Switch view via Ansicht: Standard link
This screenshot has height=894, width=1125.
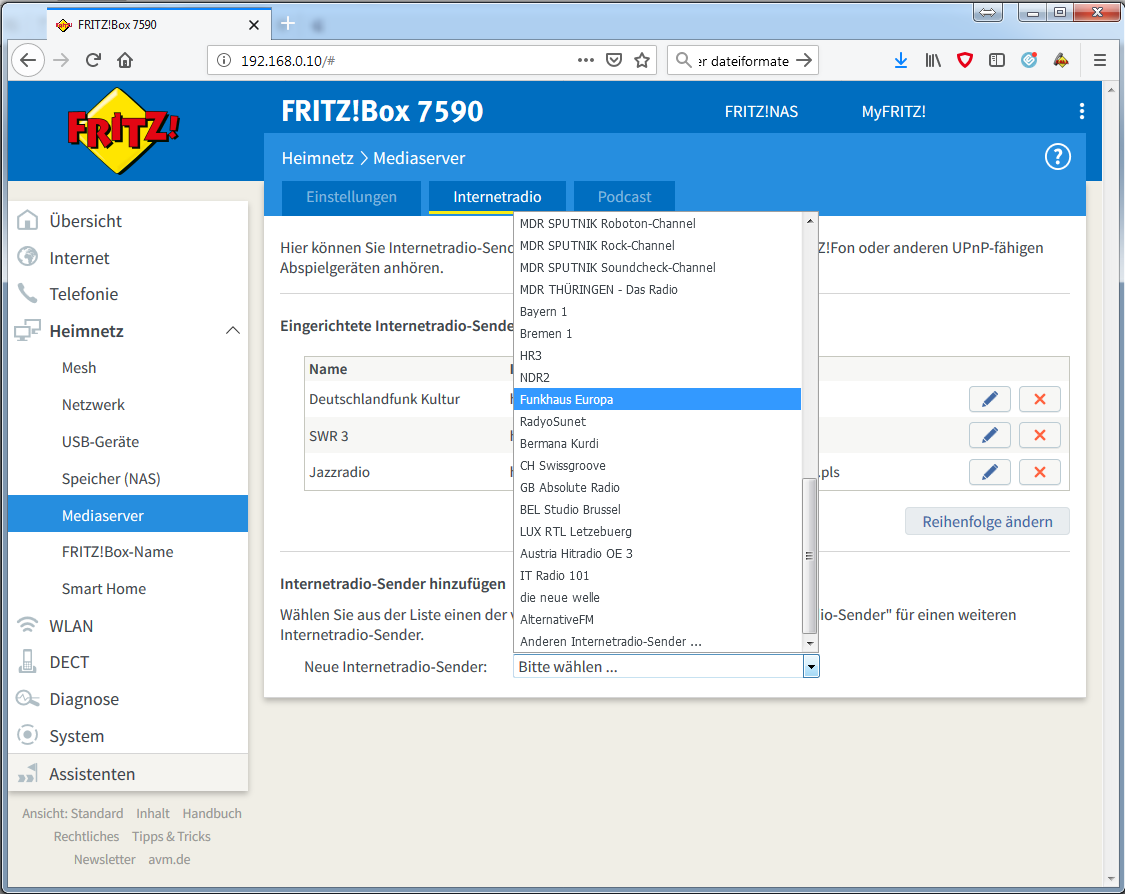coord(72,814)
